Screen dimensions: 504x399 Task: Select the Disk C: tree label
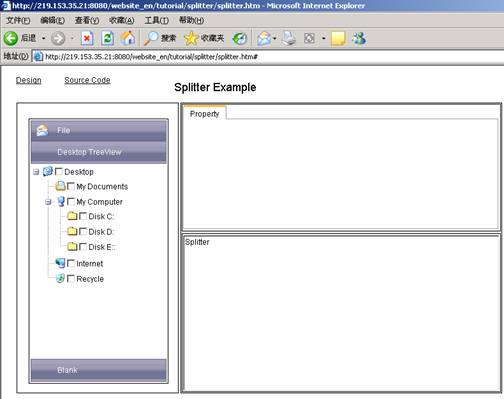tap(101, 216)
